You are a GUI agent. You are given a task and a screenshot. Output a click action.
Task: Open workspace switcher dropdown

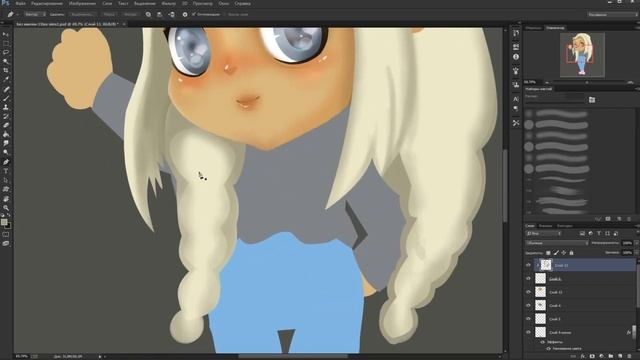pyautogui.click(x=612, y=14)
